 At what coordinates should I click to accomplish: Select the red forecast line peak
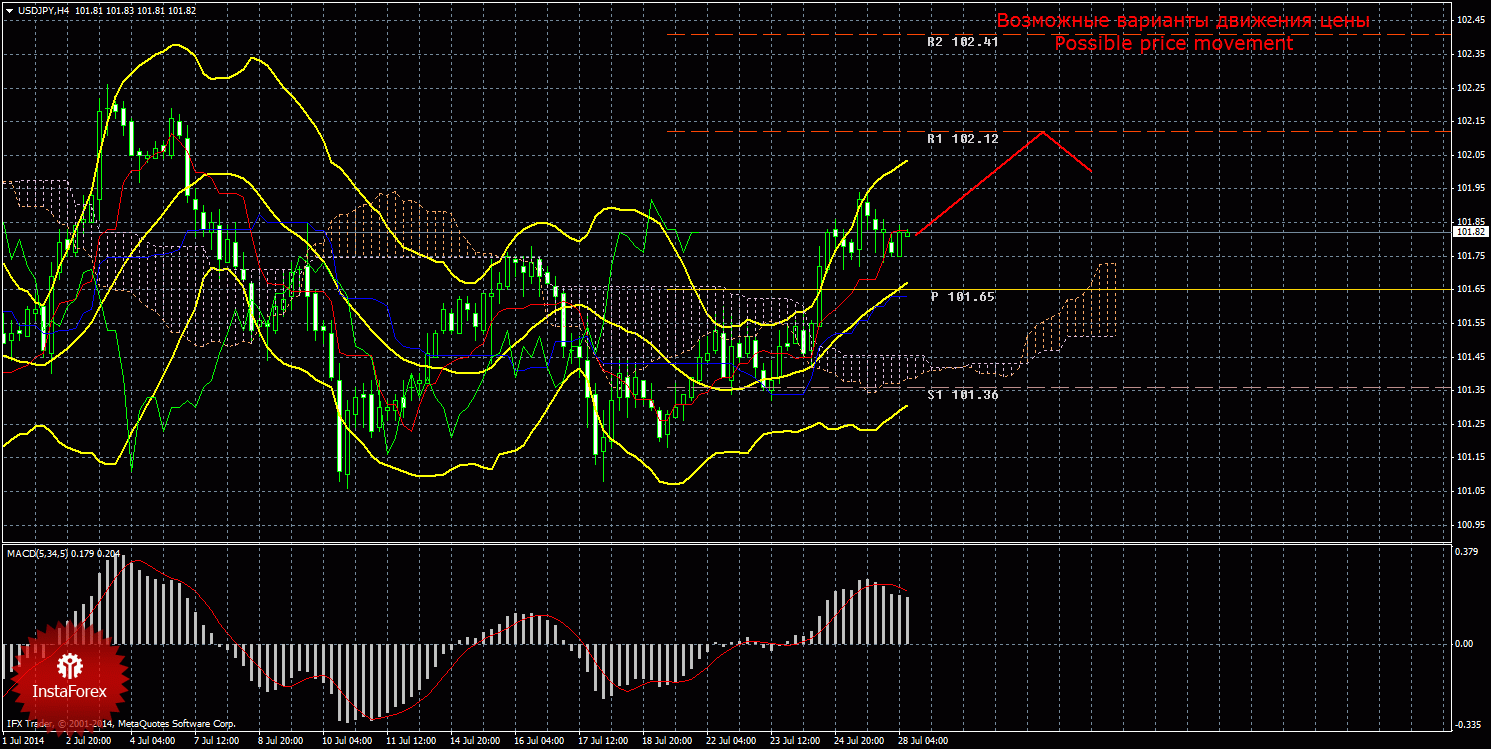coord(1043,132)
